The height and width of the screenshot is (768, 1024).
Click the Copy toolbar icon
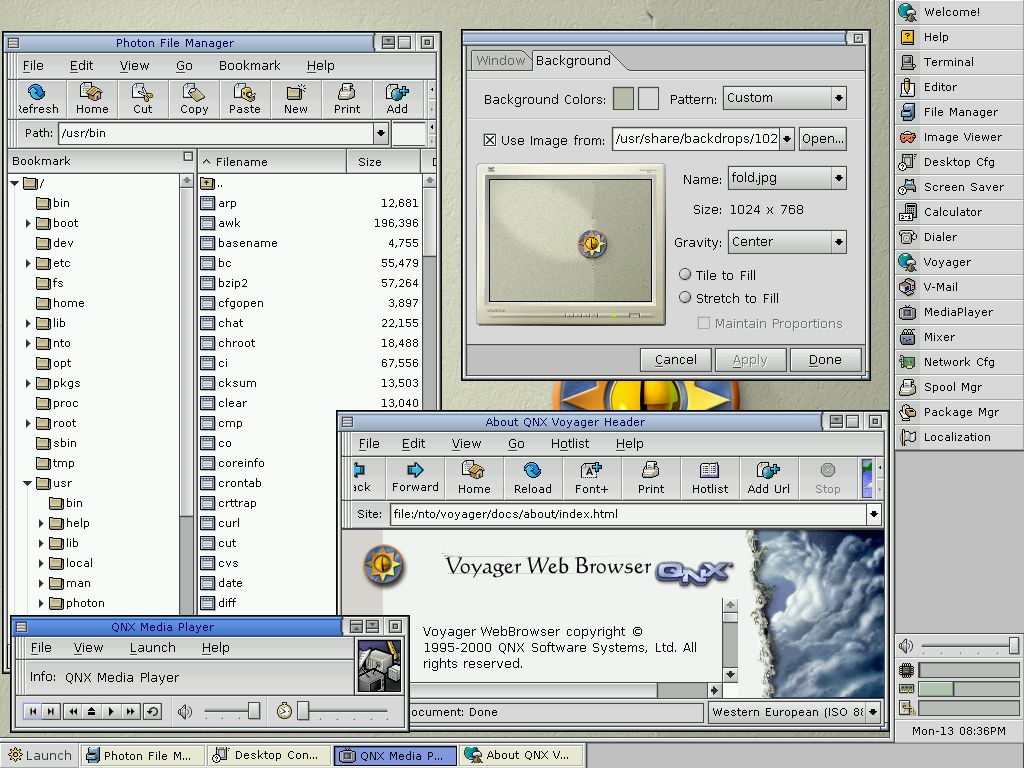(194, 99)
